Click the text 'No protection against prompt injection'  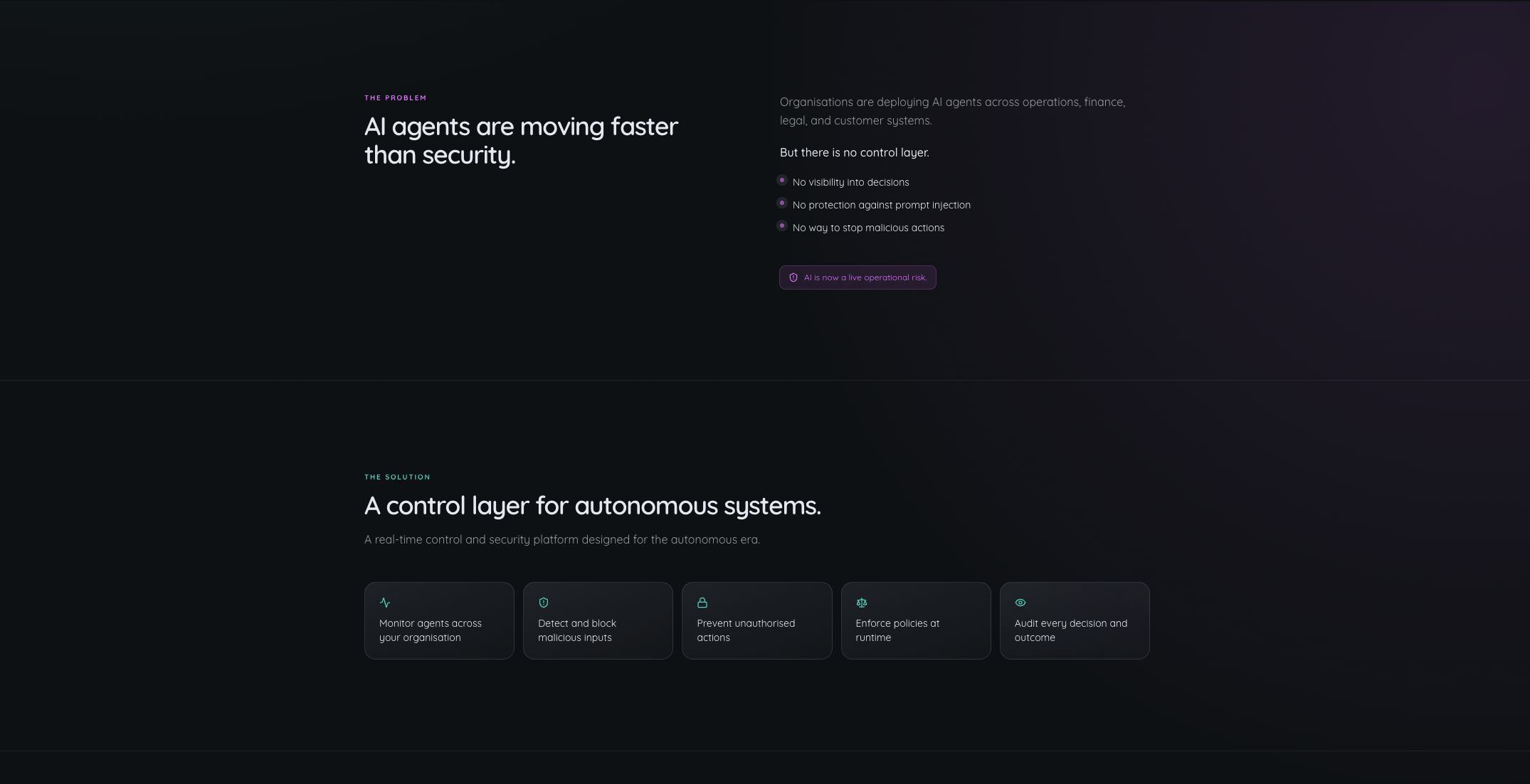pos(882,205)
